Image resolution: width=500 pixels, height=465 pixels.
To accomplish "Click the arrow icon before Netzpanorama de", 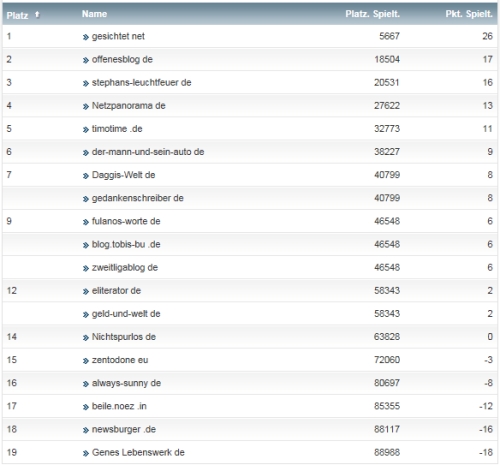I will point(86,106).
